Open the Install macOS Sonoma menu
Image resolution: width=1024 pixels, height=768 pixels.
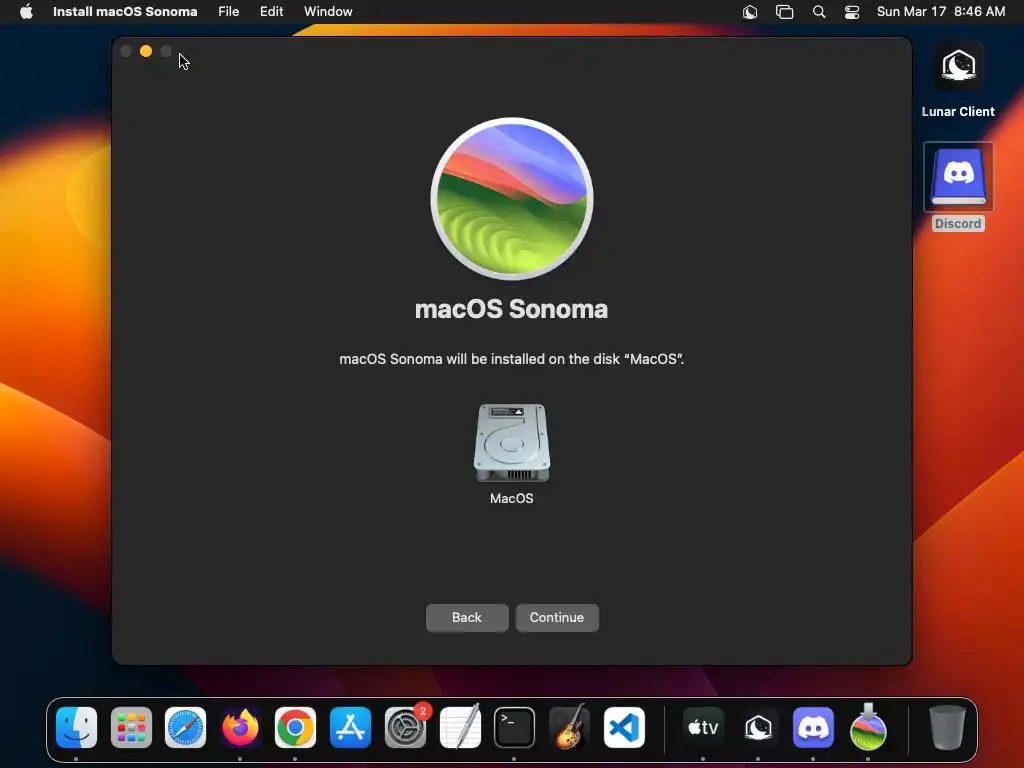pyautogui.click(x=125, y=12)
